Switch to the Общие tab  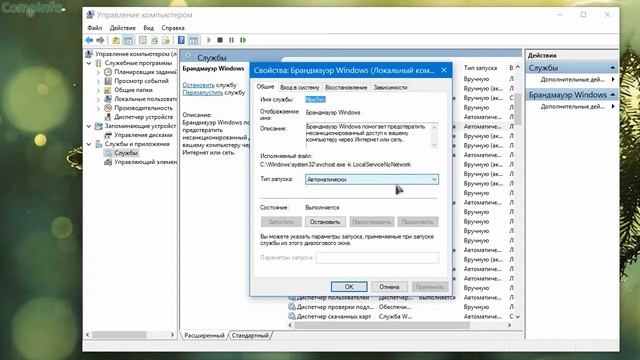point(265,87)
